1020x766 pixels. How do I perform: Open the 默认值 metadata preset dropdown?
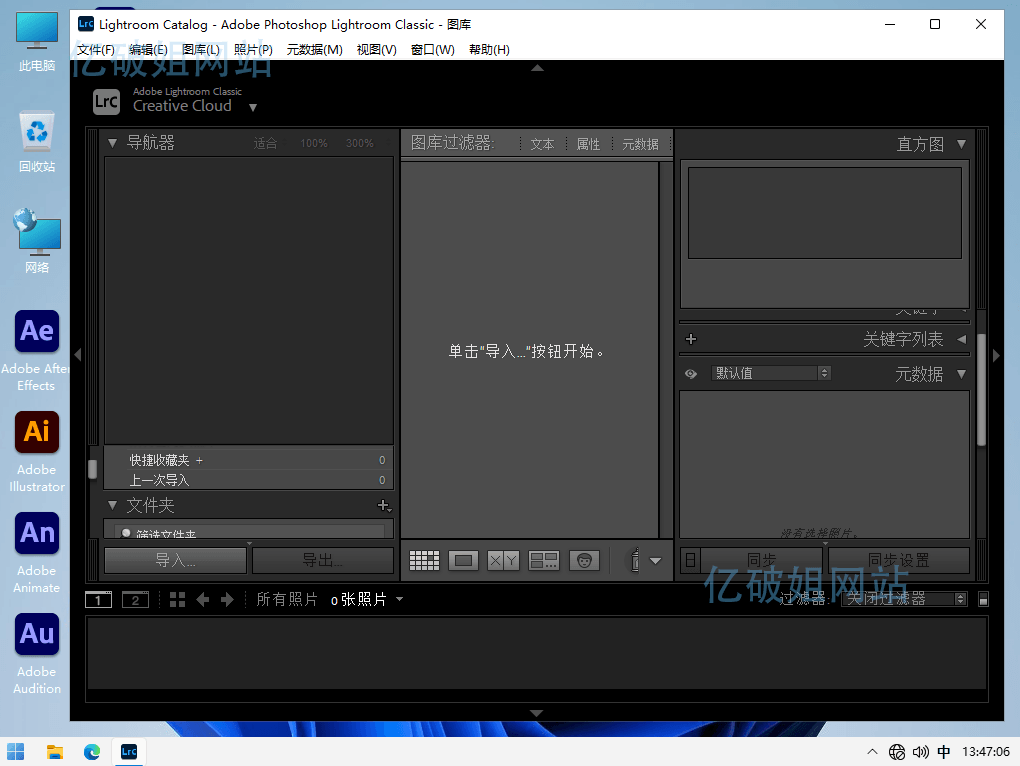point(770,373)
